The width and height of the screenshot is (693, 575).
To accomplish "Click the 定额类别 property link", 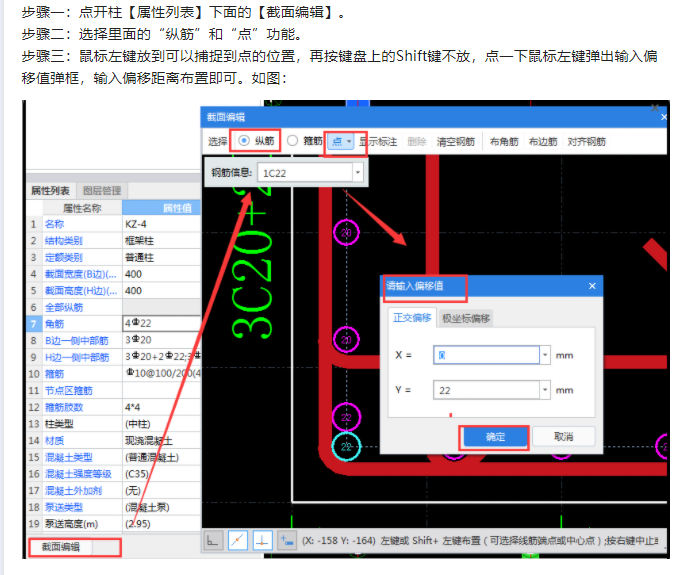I will 64,258.
